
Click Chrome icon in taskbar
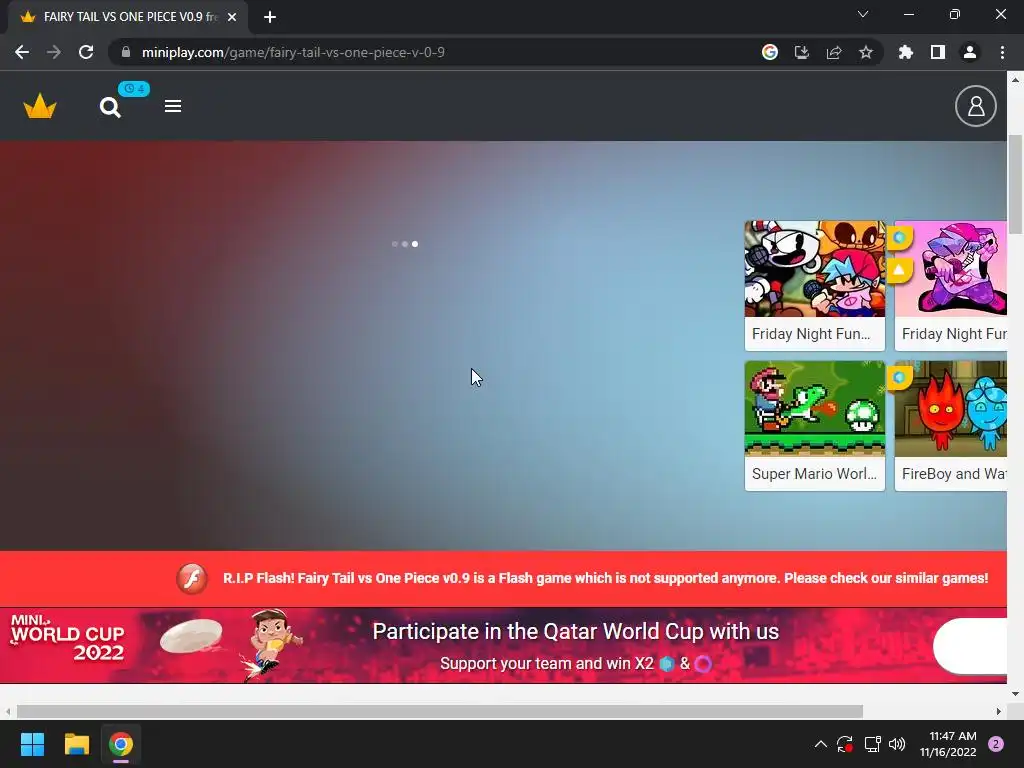coord(121,744)
